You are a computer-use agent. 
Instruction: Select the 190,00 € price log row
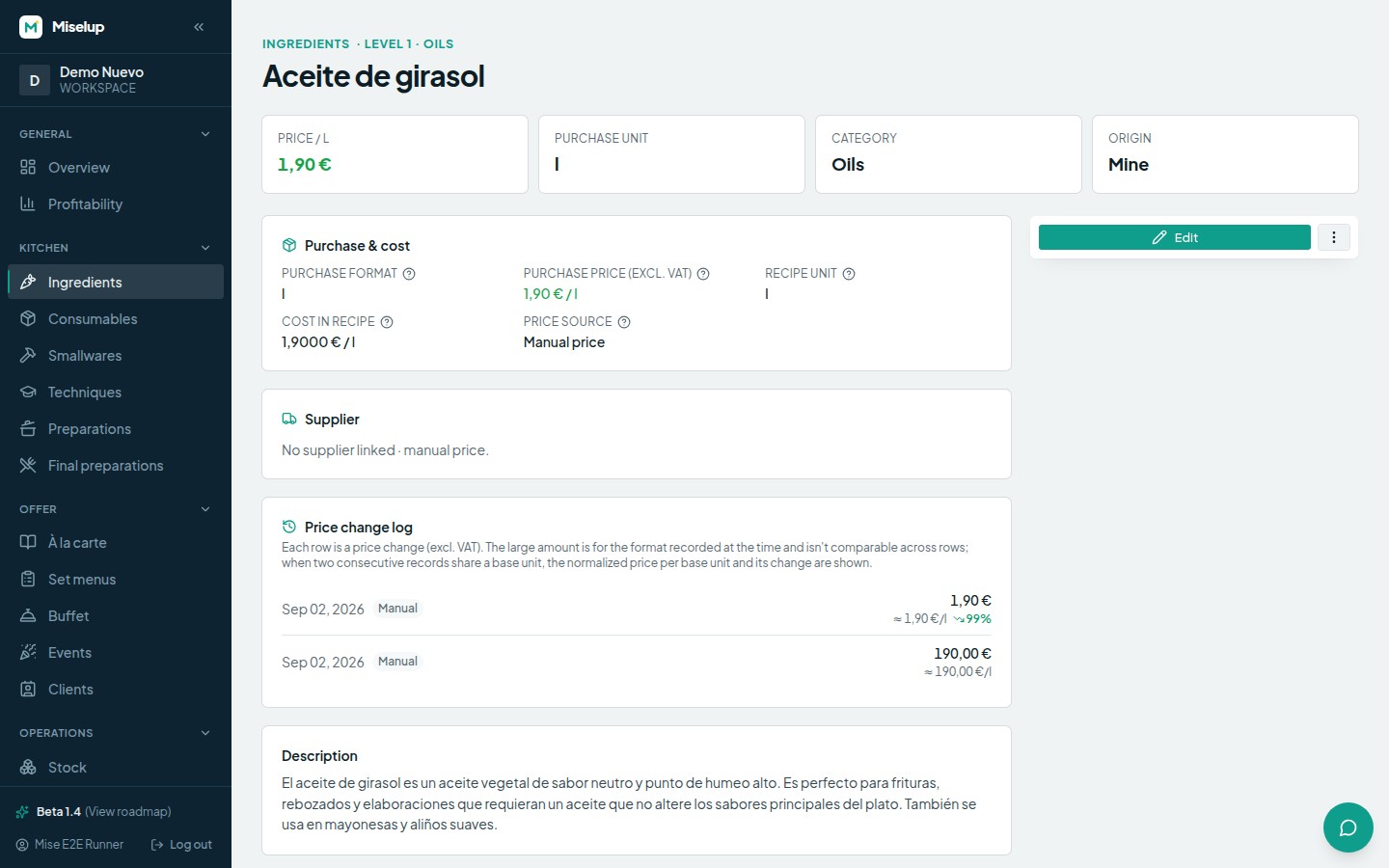[637, 662]
